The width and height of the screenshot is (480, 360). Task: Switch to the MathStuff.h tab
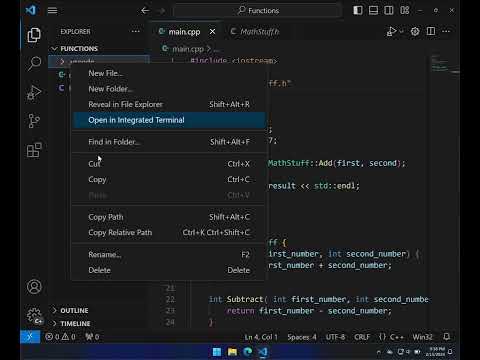tap(255, 32)
